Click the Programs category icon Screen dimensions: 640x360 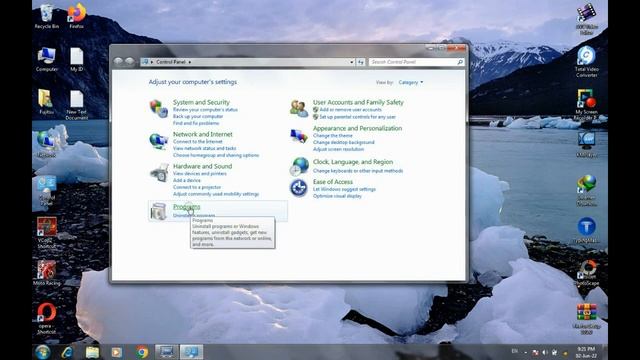coord(159,211)
